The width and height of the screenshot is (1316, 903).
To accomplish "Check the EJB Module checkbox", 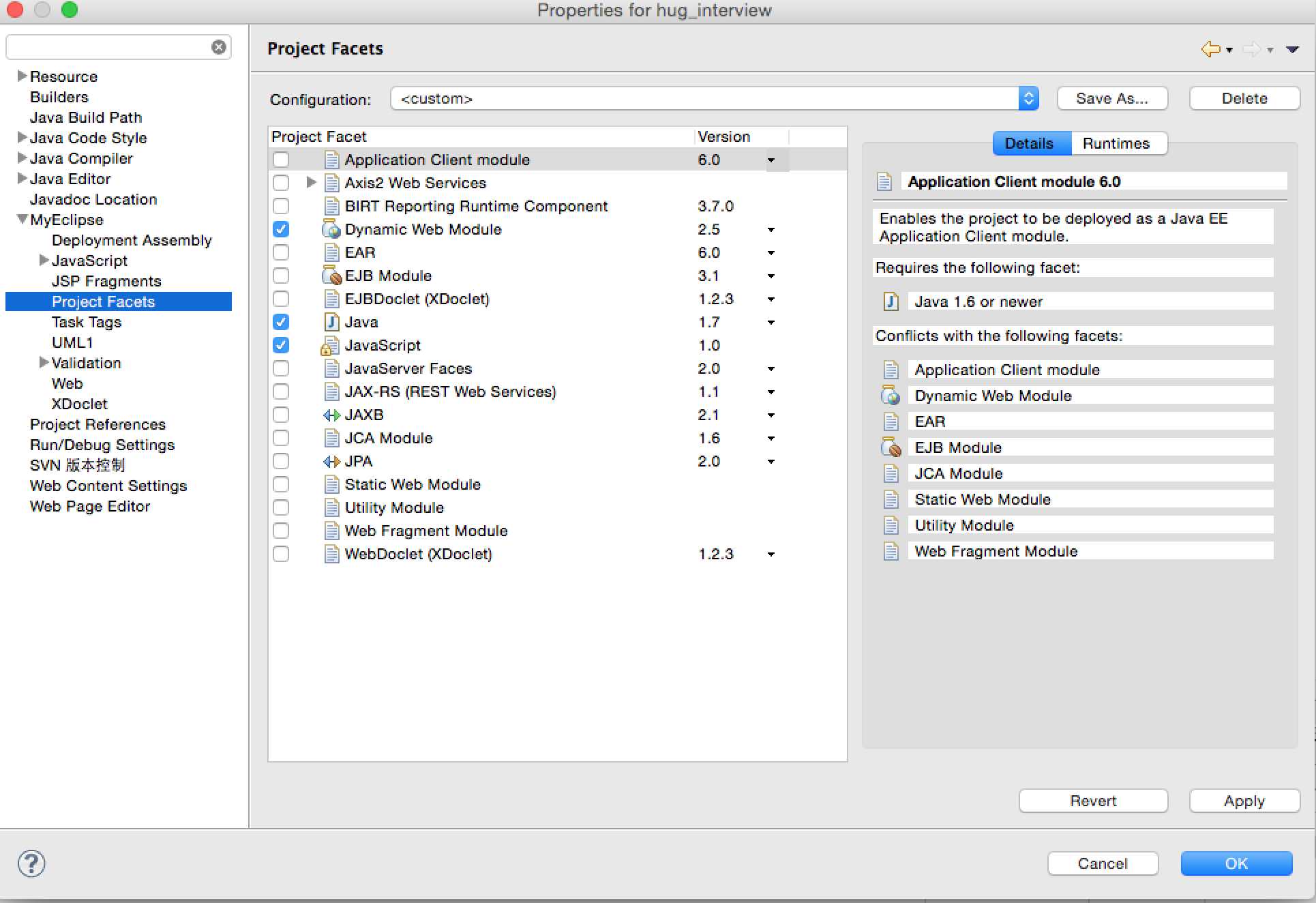I will coord(281,276).
